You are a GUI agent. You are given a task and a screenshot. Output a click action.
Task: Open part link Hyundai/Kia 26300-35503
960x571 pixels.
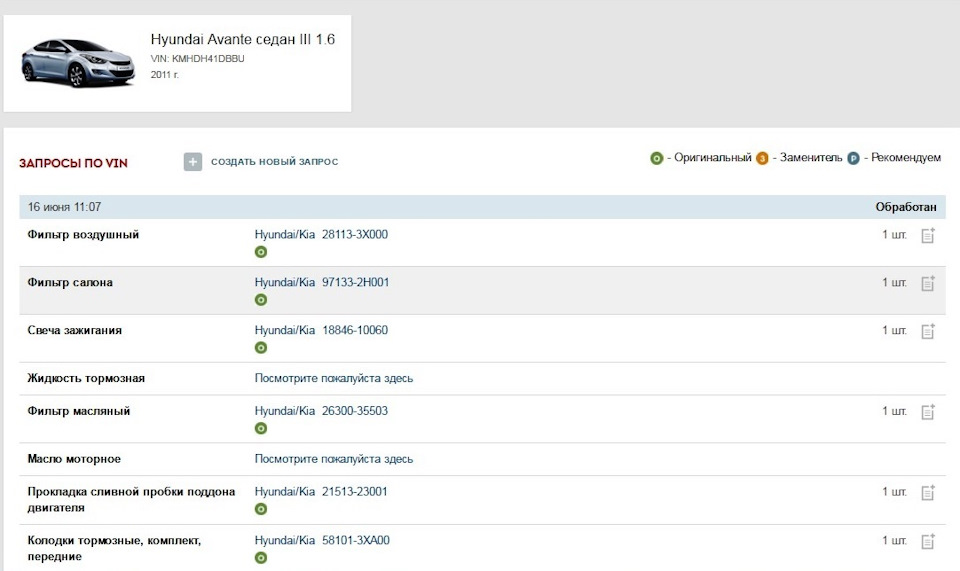(321, 411)
